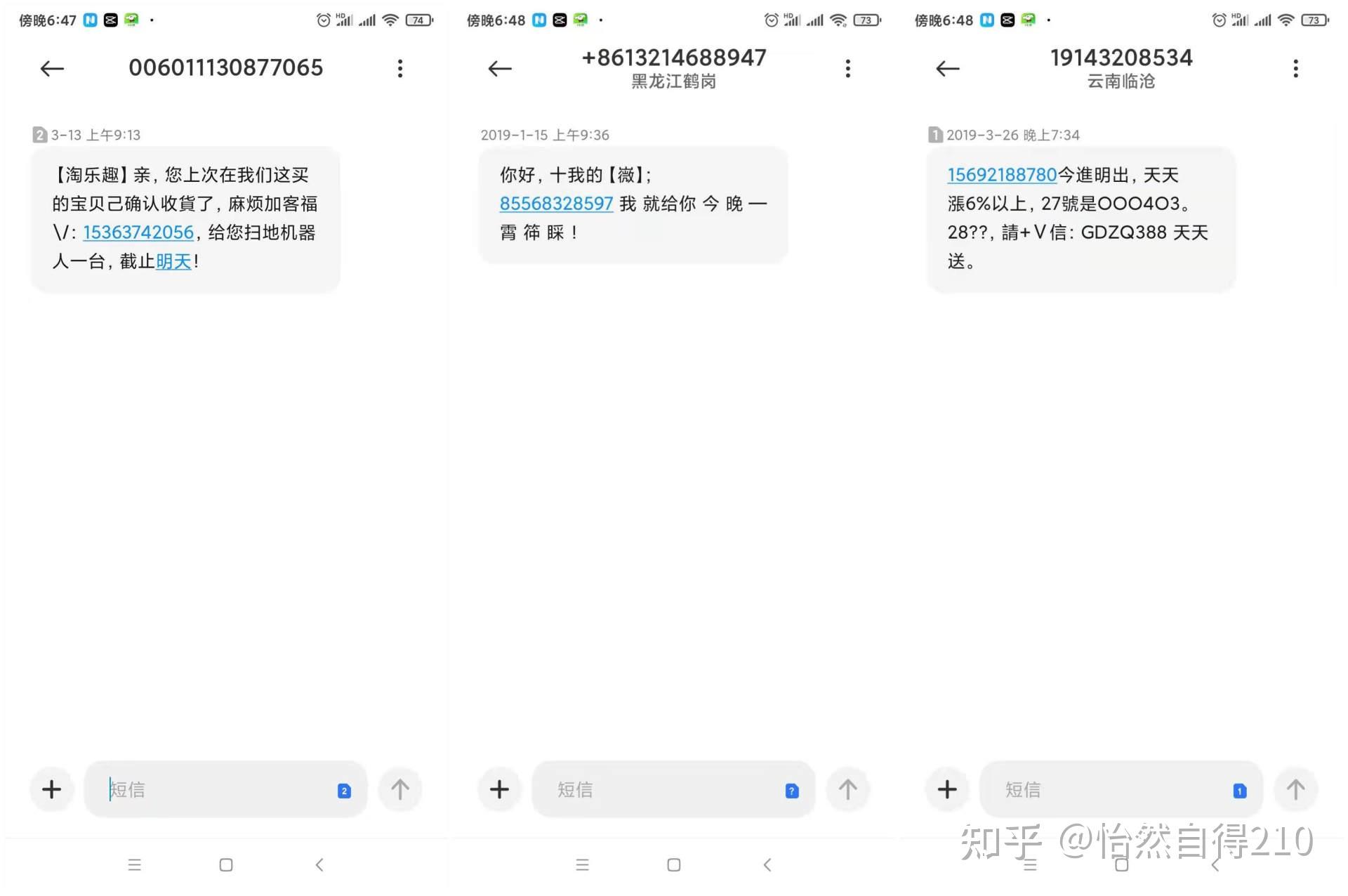Send message arrow in +8613214688947 chat
This screenshot has width=1348, height=896.
pyautogui.click(x=848, y=789)
